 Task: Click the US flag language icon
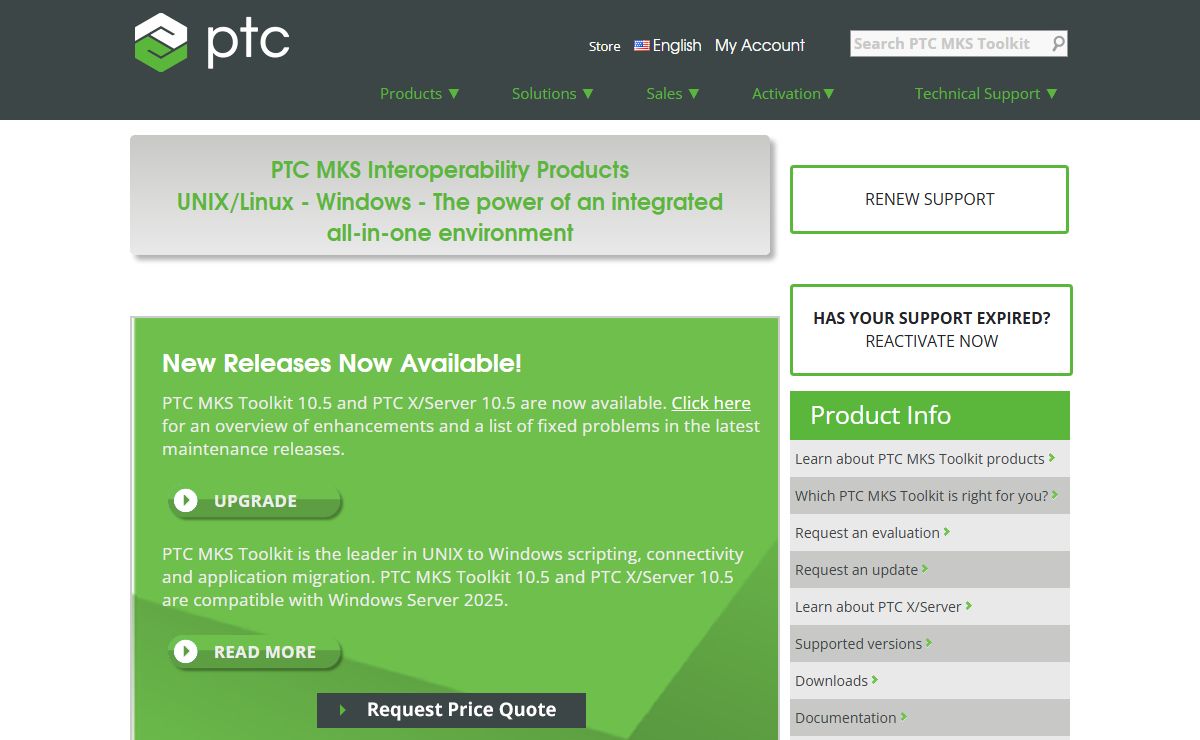(x=642, y=45)
